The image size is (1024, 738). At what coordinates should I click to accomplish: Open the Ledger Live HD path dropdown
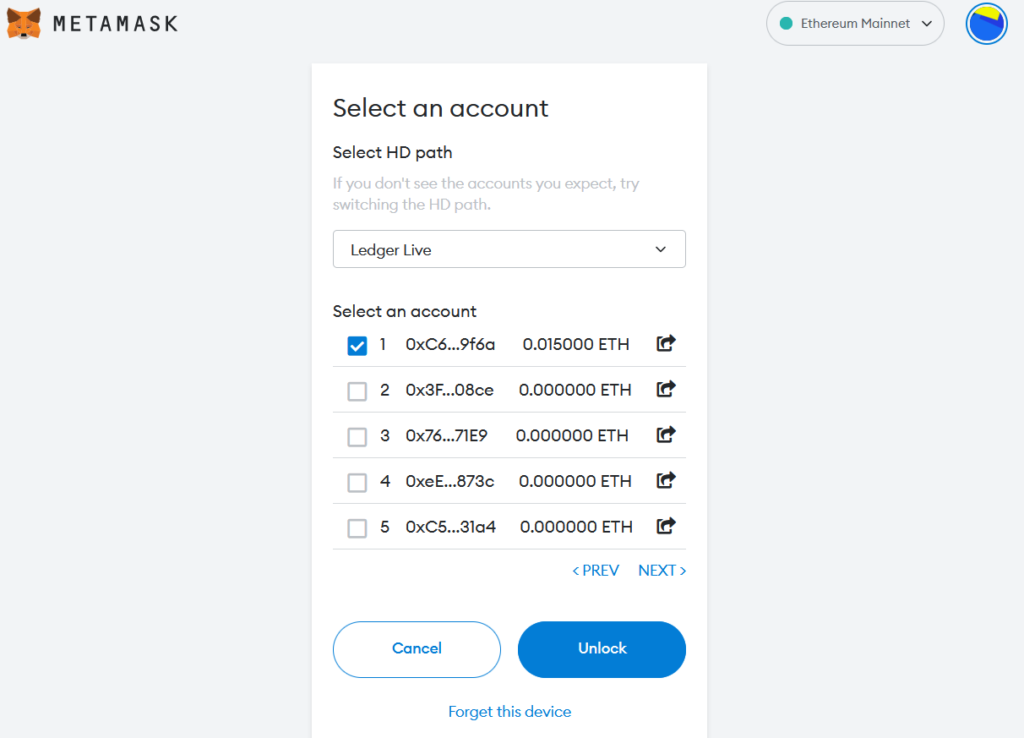pyautogui.click(x=509, y=249)
